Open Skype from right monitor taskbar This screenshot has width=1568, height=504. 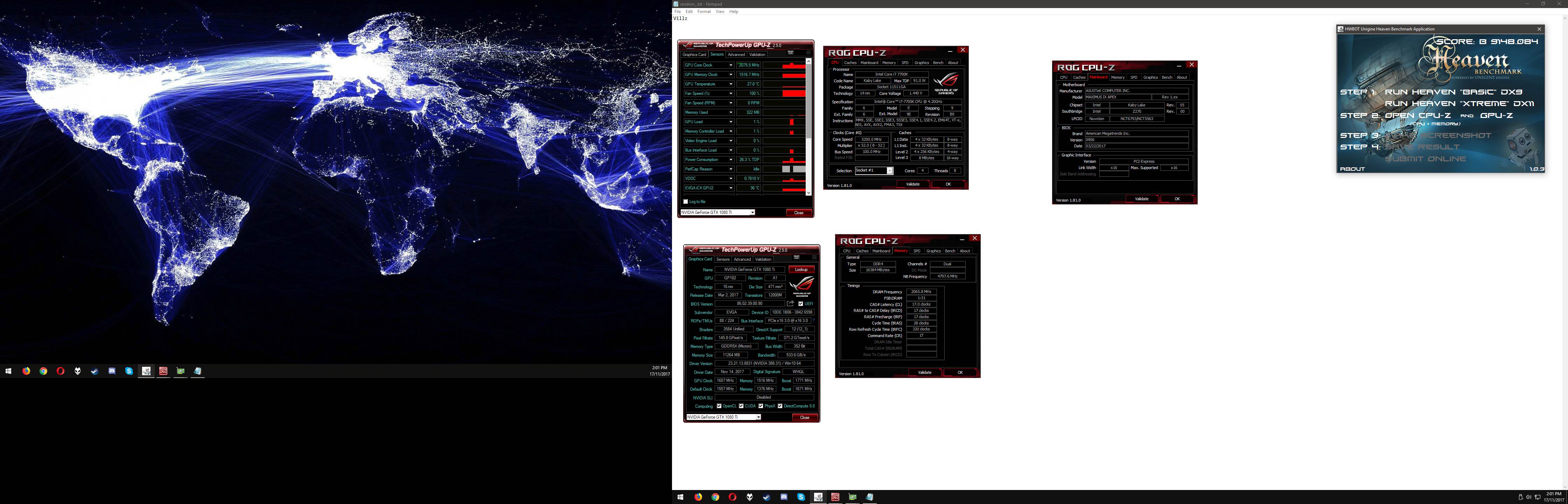801,497
